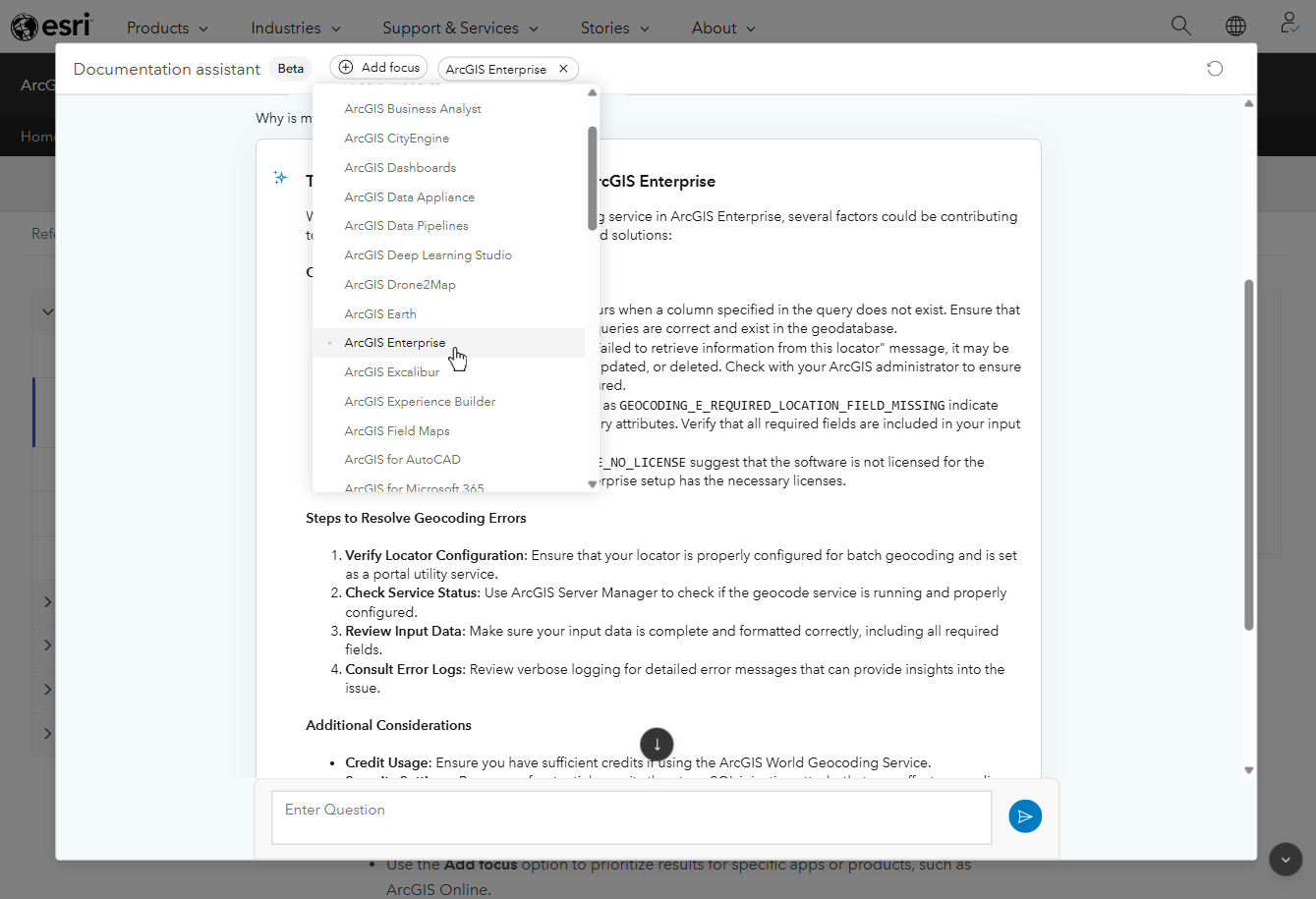
Task: Click the jump-to-latest down arrow in chat
Action: (657, 744)
